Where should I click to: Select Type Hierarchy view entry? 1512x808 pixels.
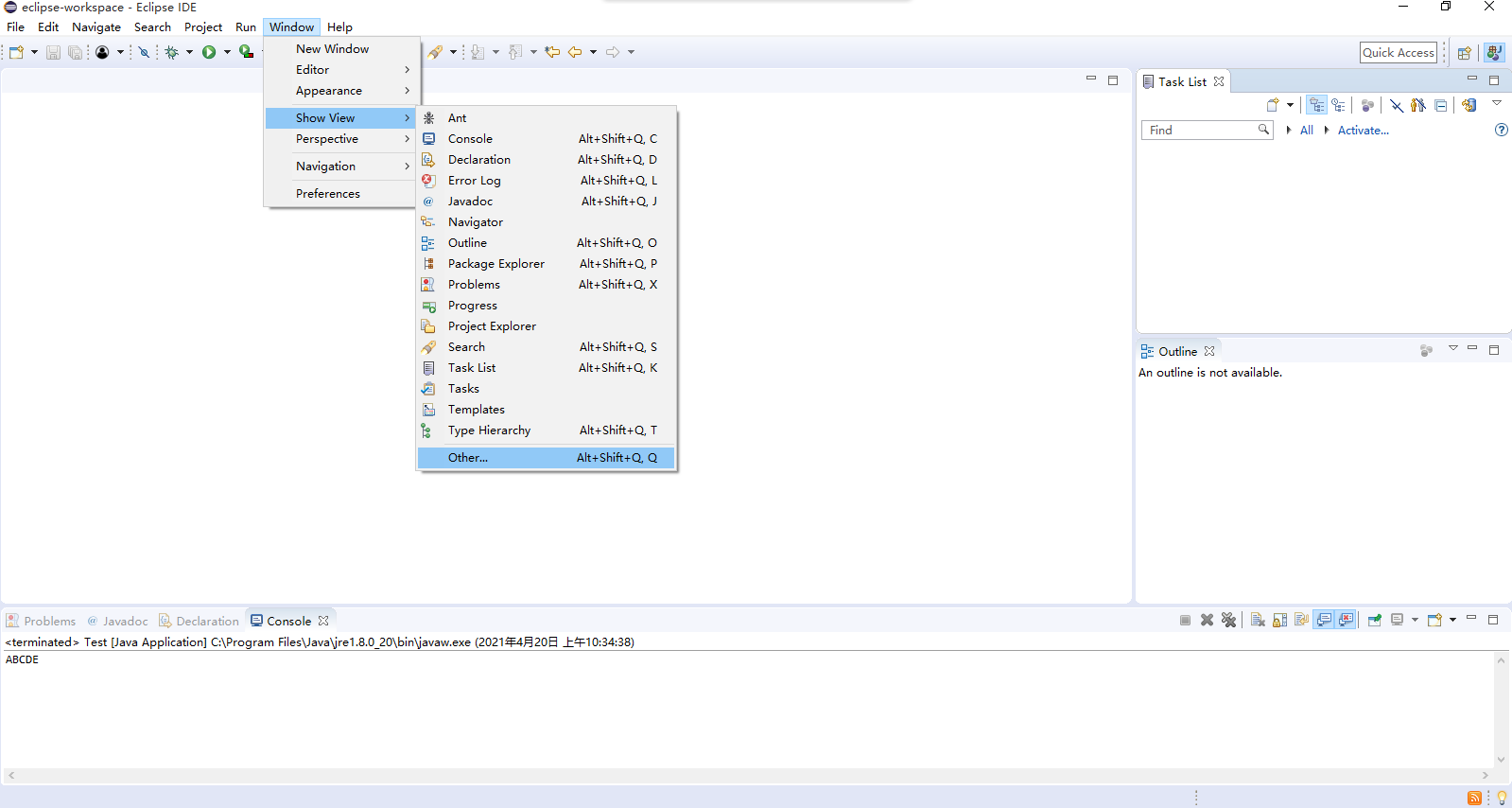click(546, 430)
